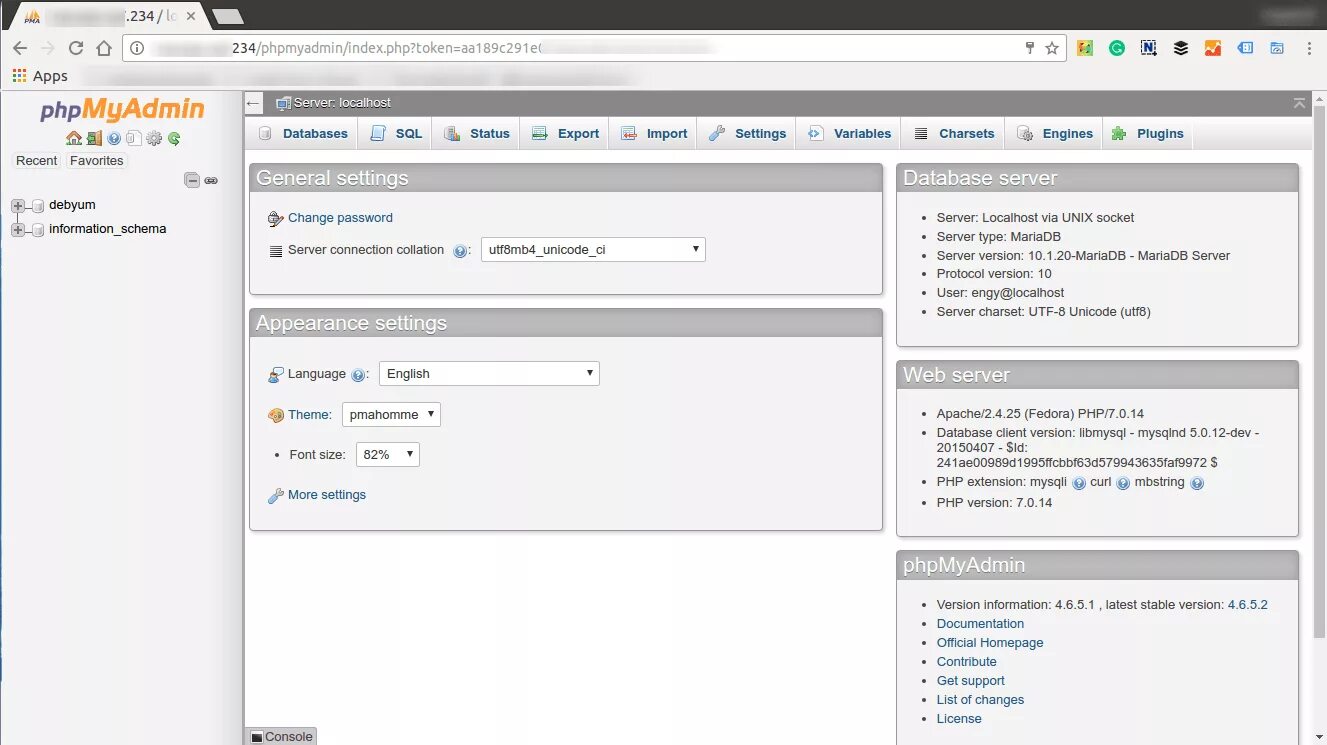Click the information_schema database cylinder icon
The width and height of the screenshot is (1327, 745).
point(38,229)
